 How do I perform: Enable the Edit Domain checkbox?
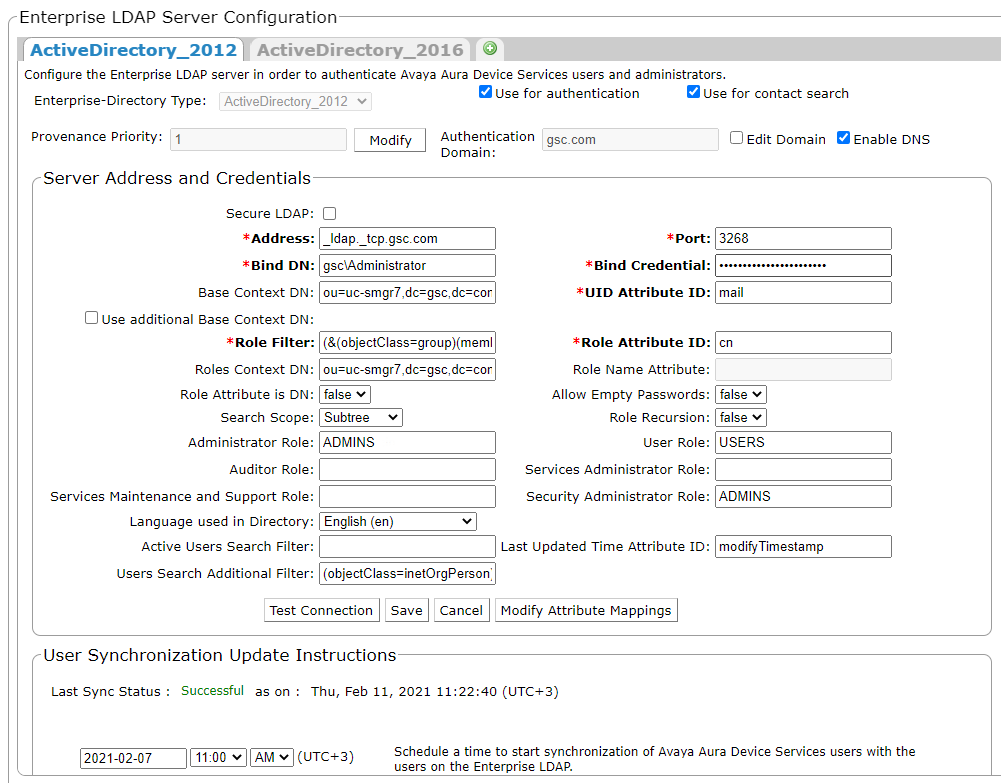pos(737,138)
